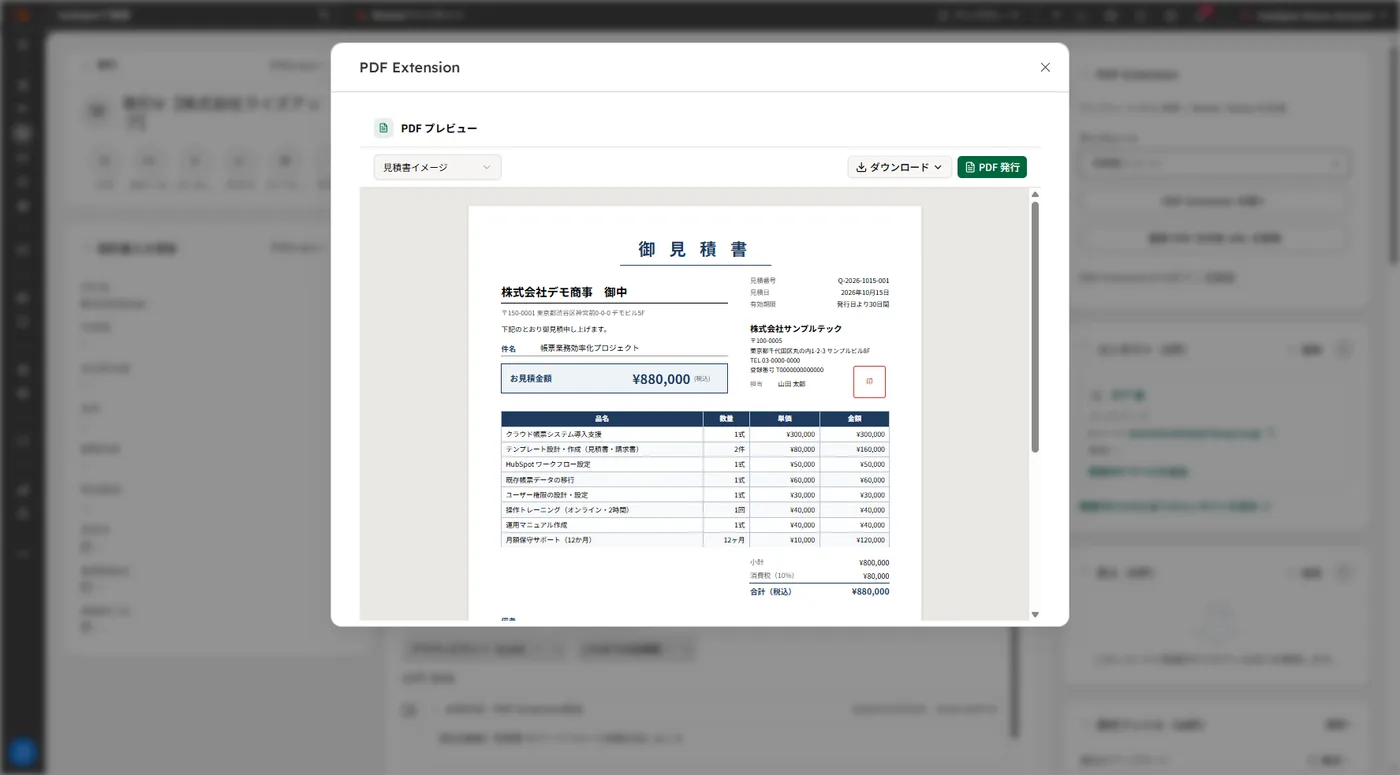Image resolution: width=1400 pixels, height=775 pixels.
Task: Click the PDF 発行 button
Action: click(992, 167)
